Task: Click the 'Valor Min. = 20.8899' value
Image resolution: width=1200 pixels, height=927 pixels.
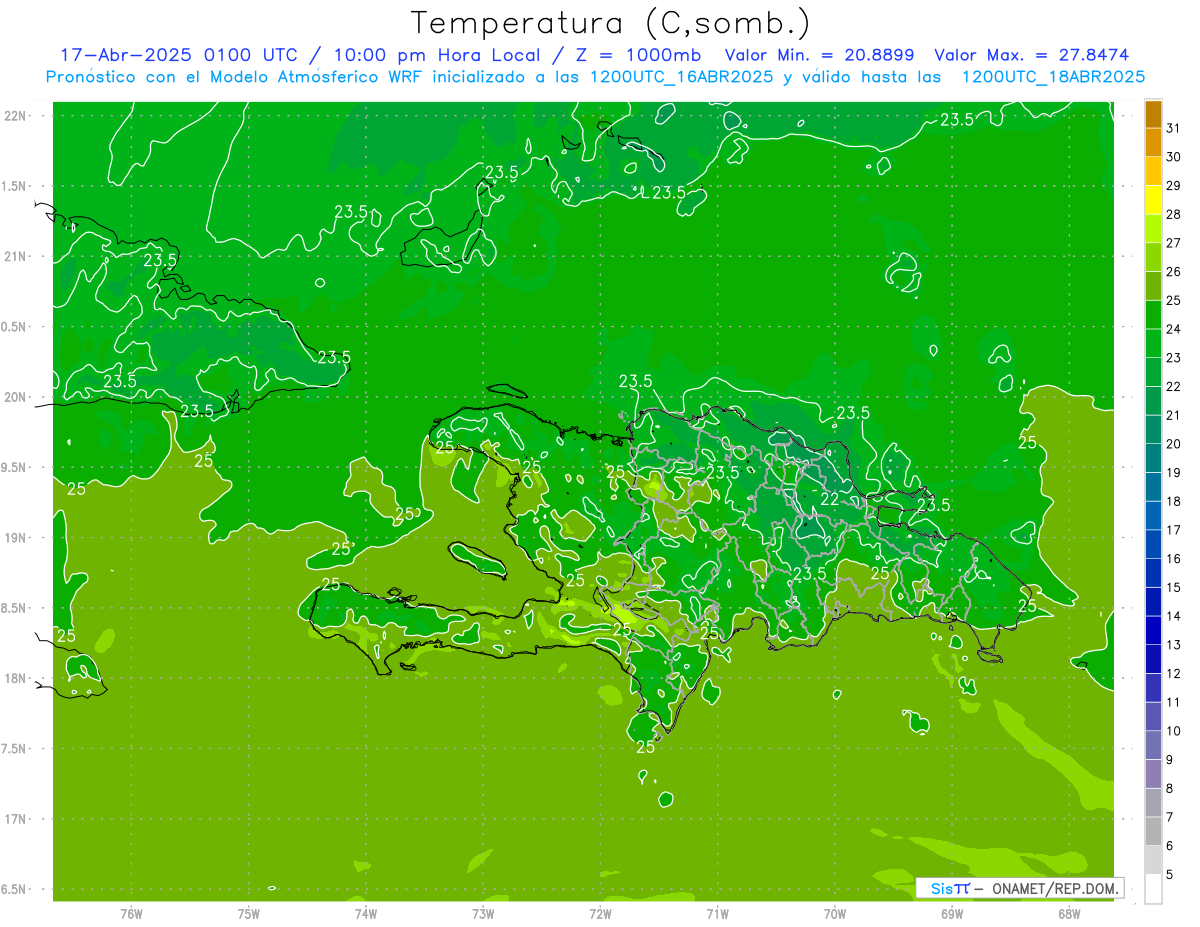Action: coord(820,55)
